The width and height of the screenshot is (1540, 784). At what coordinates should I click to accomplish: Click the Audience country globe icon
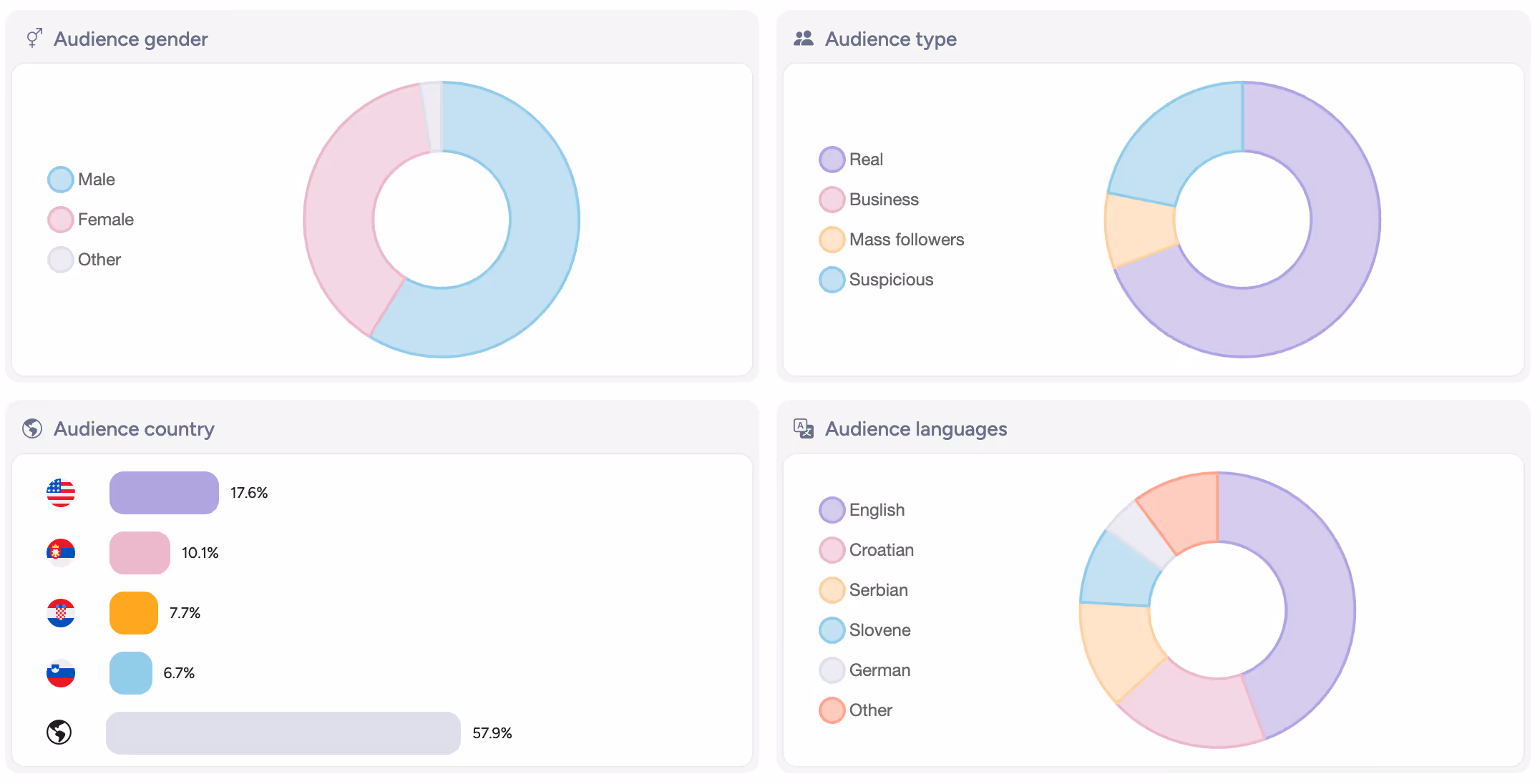[32, 428]
